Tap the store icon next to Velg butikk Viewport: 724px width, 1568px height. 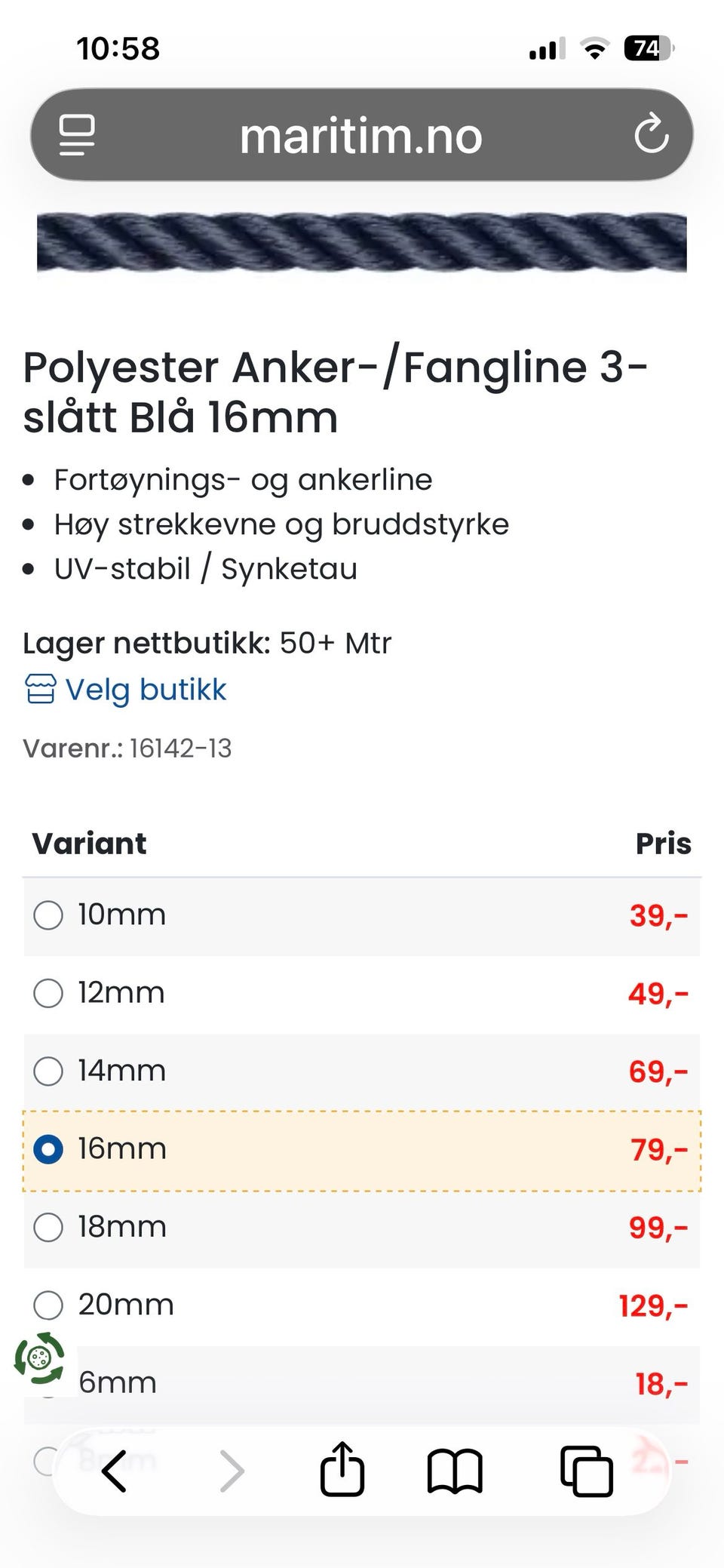[40, 689]
